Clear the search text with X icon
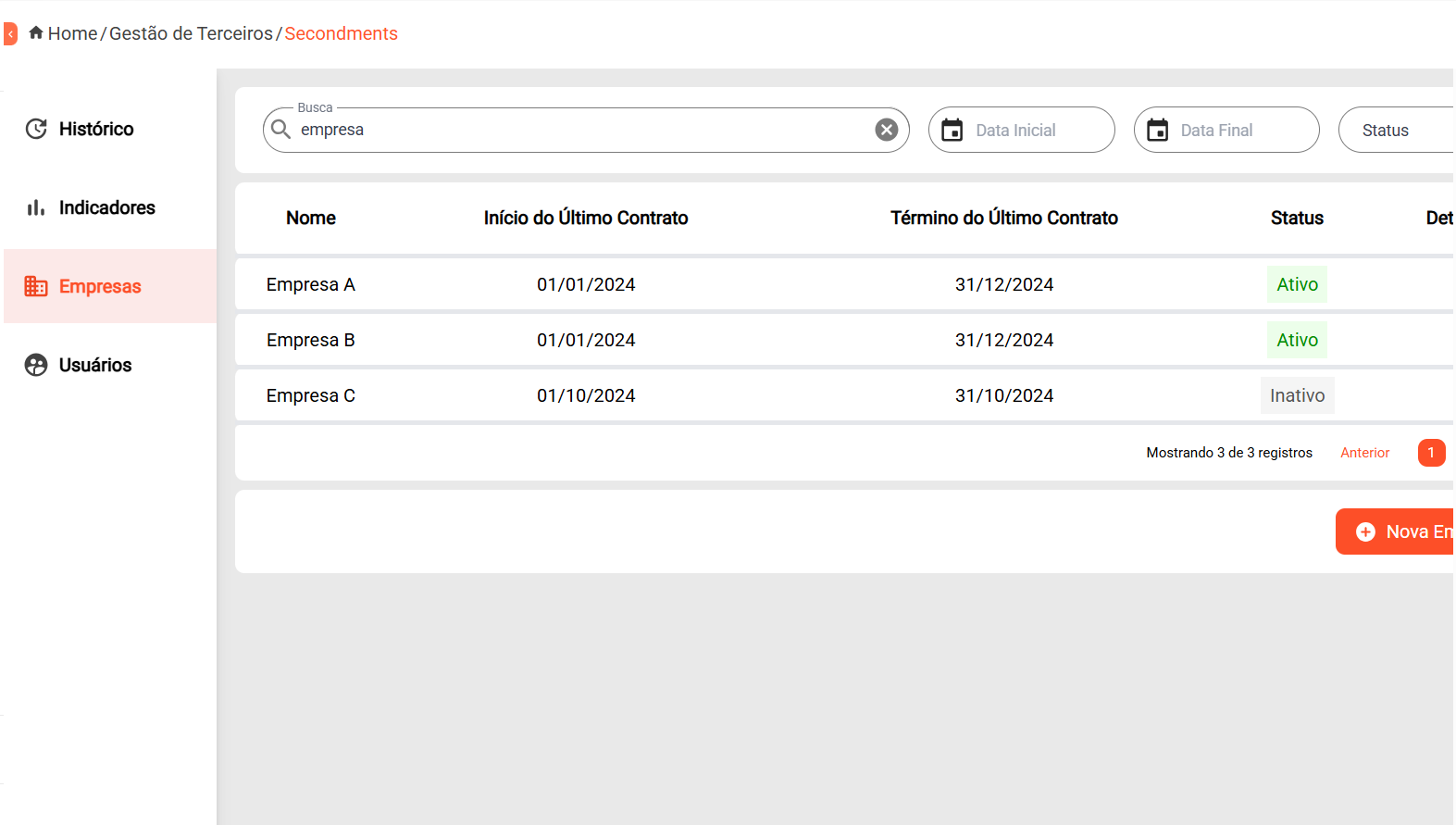 pyautogui.click(x=886, y=130)
